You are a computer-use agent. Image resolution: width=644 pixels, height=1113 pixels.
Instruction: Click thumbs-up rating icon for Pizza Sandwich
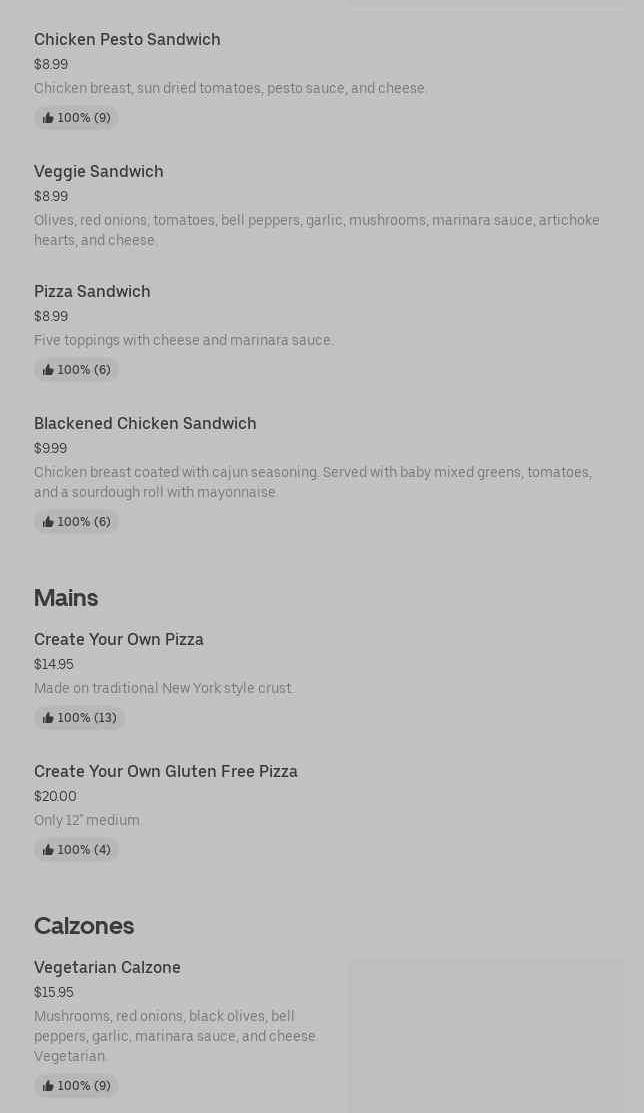point(48,370)
